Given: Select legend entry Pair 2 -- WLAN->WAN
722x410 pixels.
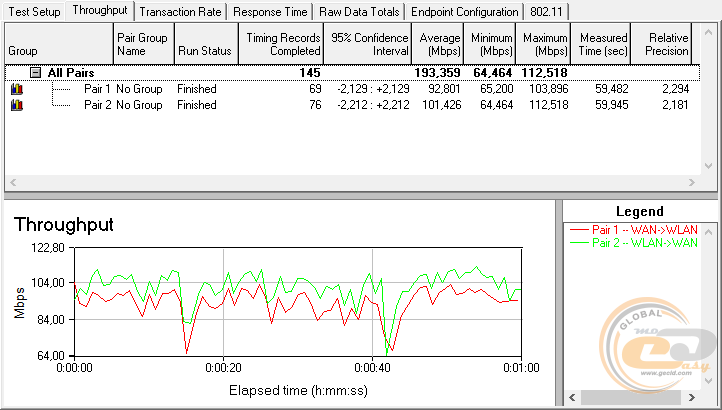Looking at the screenshot, I should 634,243.
